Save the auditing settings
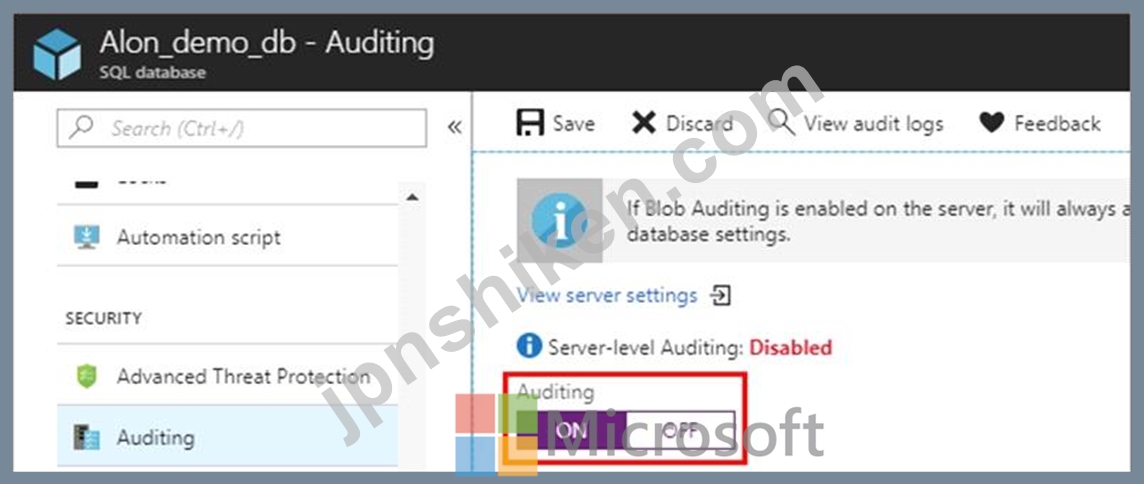This screenshot has width=1144, height=484. coord(556,123)
